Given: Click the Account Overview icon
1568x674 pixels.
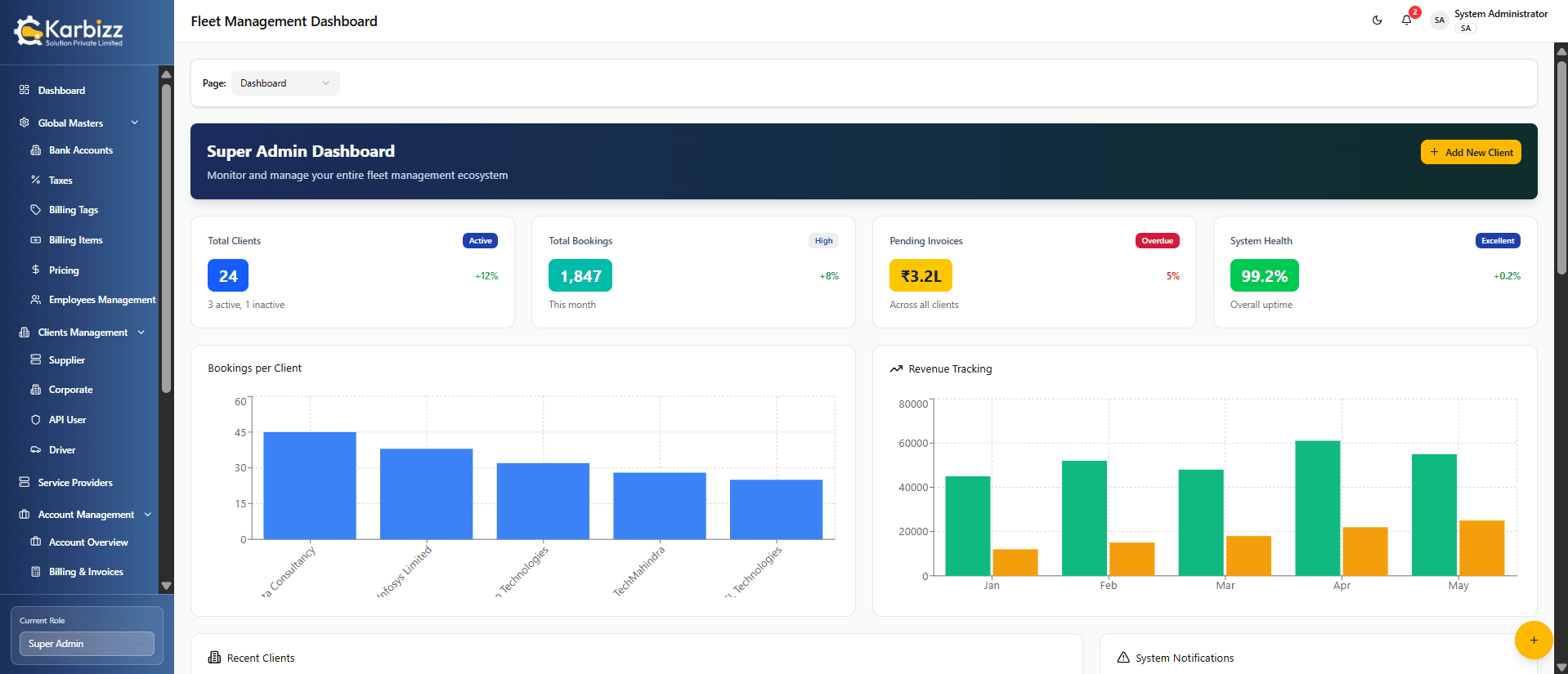Looking at the screenshot, I should [x=35, y=542].
